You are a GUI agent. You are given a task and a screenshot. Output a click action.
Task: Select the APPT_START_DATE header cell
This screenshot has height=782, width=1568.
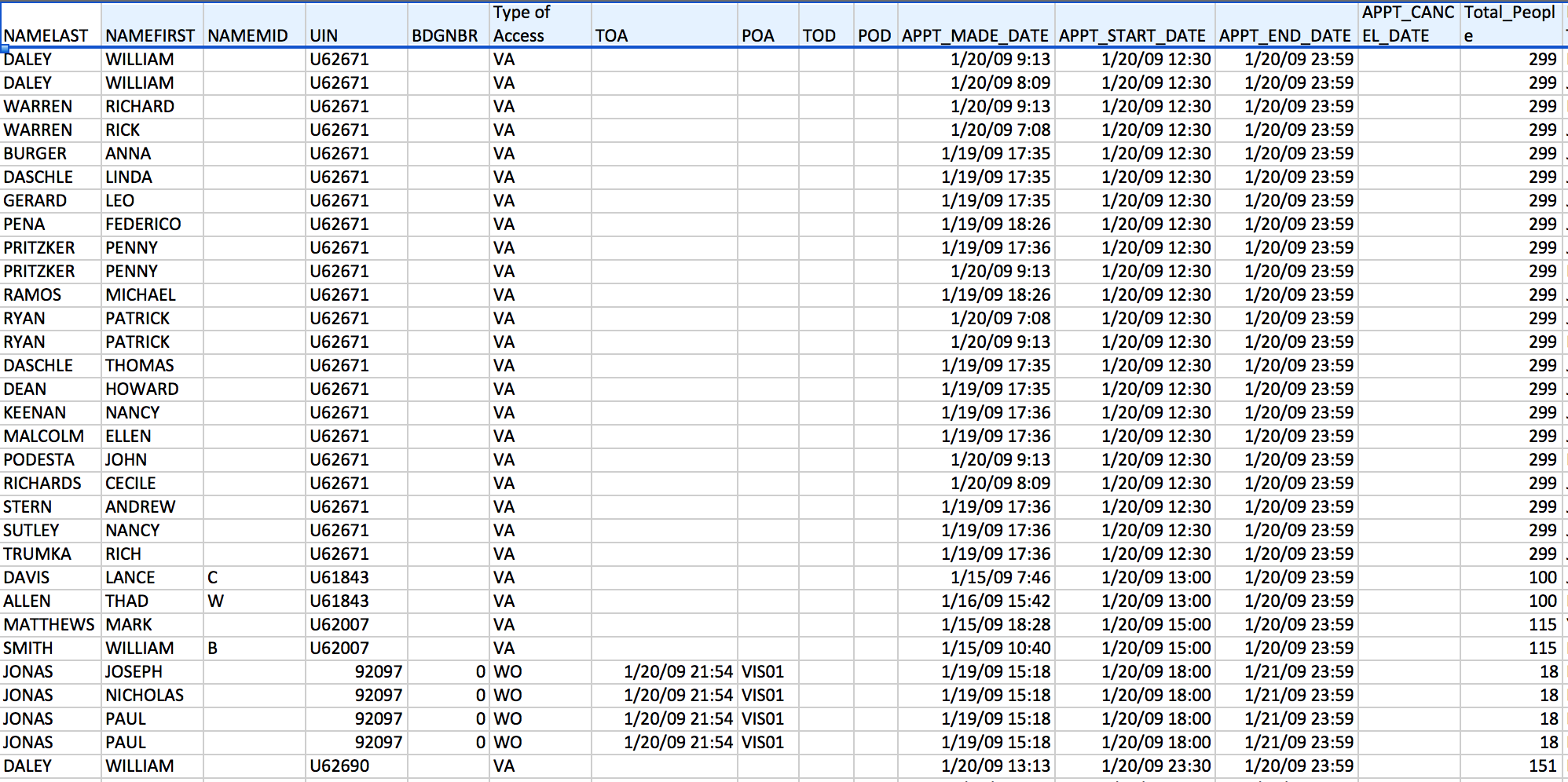click(x=1135, y=24)
